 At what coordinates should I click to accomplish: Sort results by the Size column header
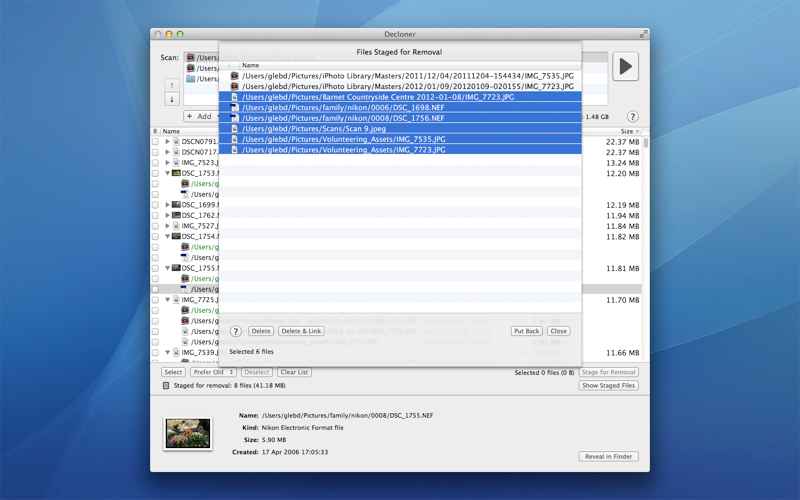tap(630, 131)
